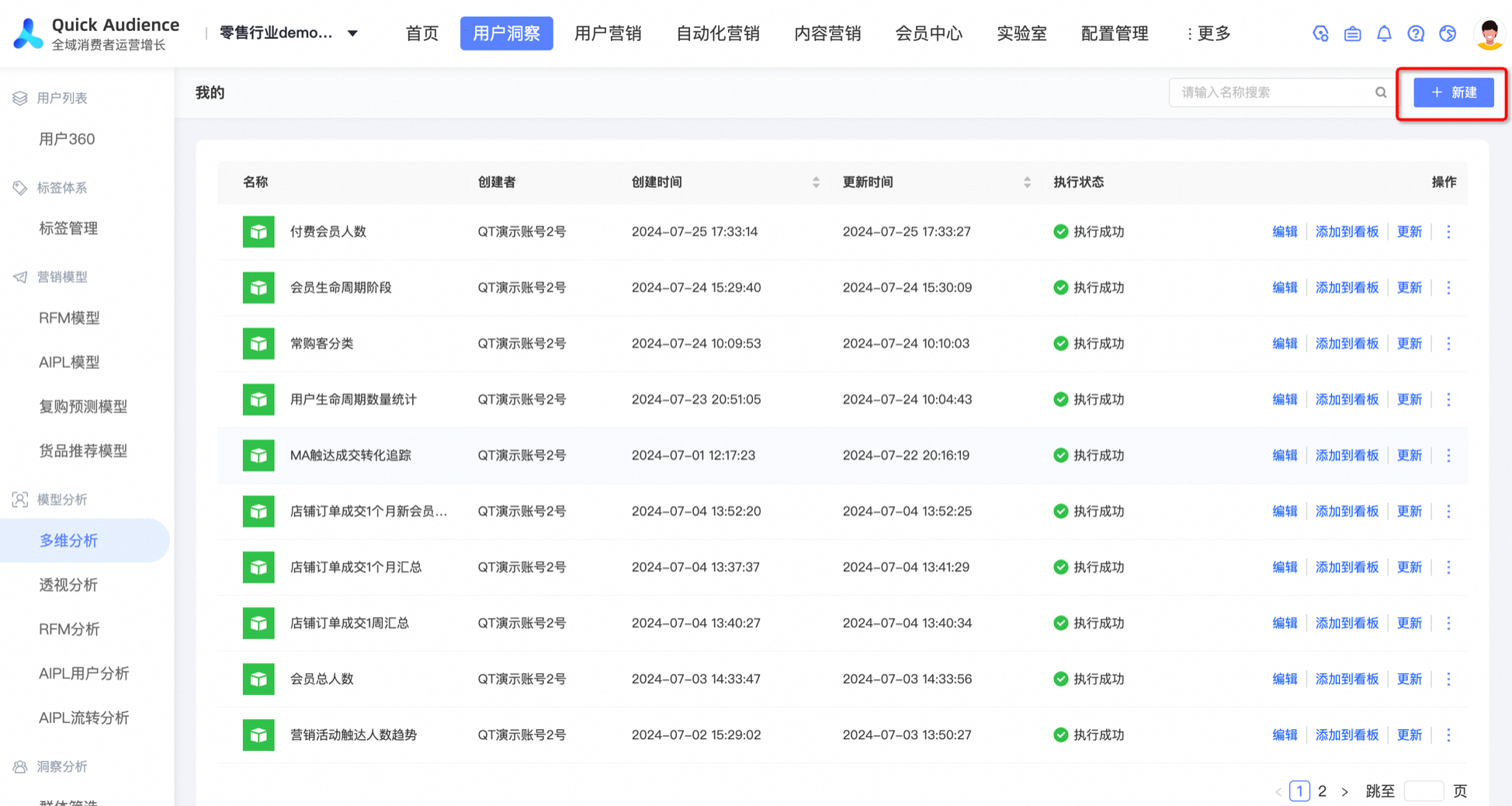Open AIPL模型 in the sidebar
Image resolution: width=1512 pixels, height=806 pixels.
click(69, 362)
